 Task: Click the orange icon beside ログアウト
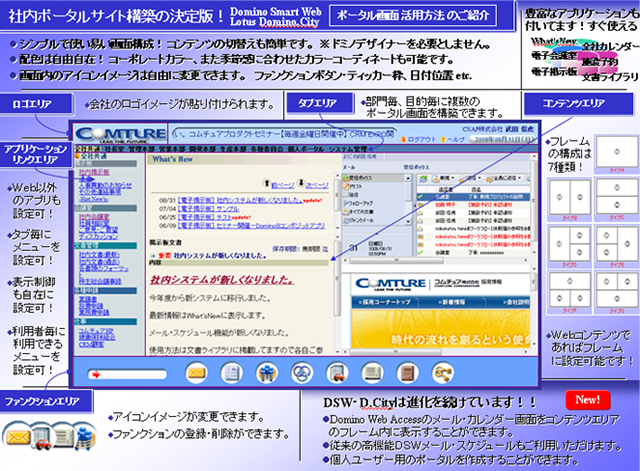click(x=403, y=140)
